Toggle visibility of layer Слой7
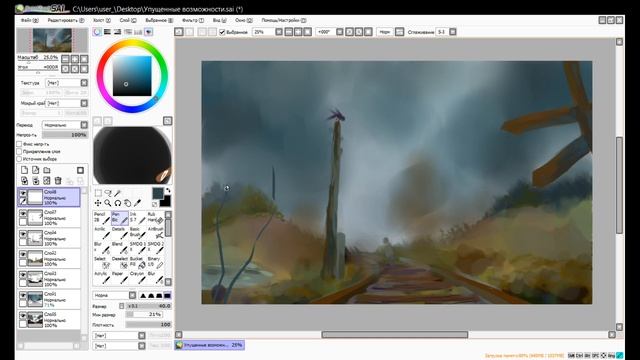This screenshot has height=360, width=640. click(23, 213)
